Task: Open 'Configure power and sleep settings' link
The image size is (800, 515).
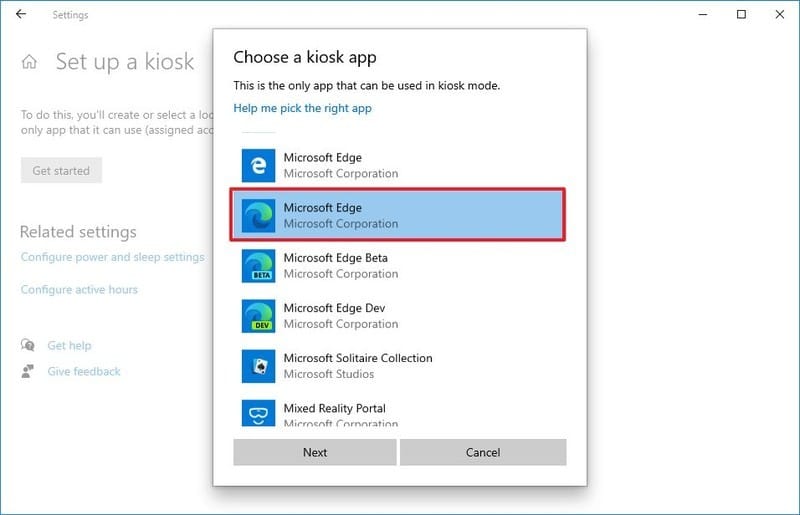Action: click(x=112, y=257)
